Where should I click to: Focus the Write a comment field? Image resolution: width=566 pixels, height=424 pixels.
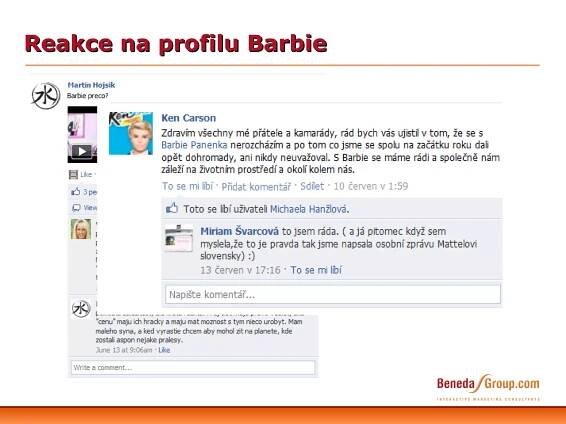[193, 368]
